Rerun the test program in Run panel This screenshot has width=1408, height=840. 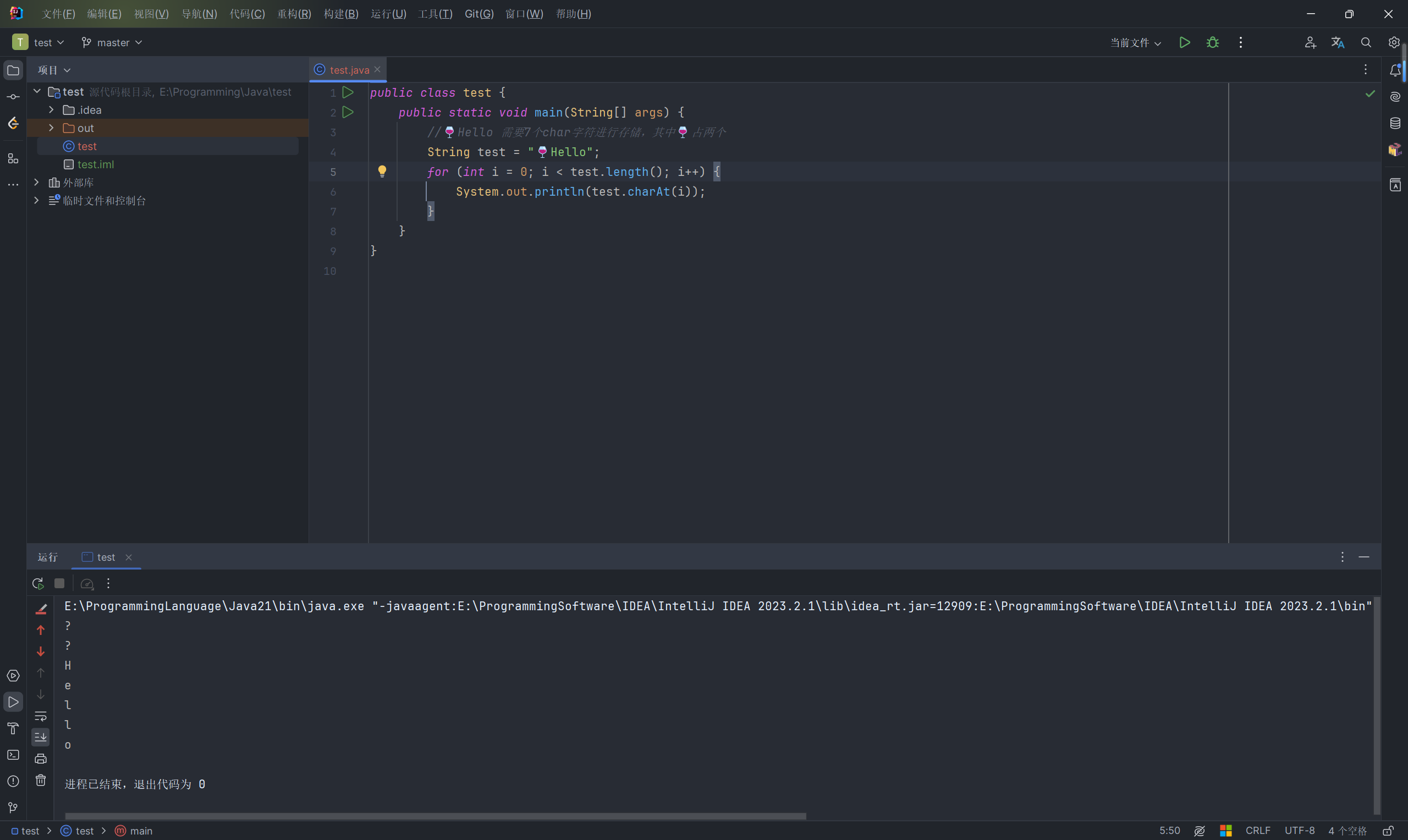(38, 583)
